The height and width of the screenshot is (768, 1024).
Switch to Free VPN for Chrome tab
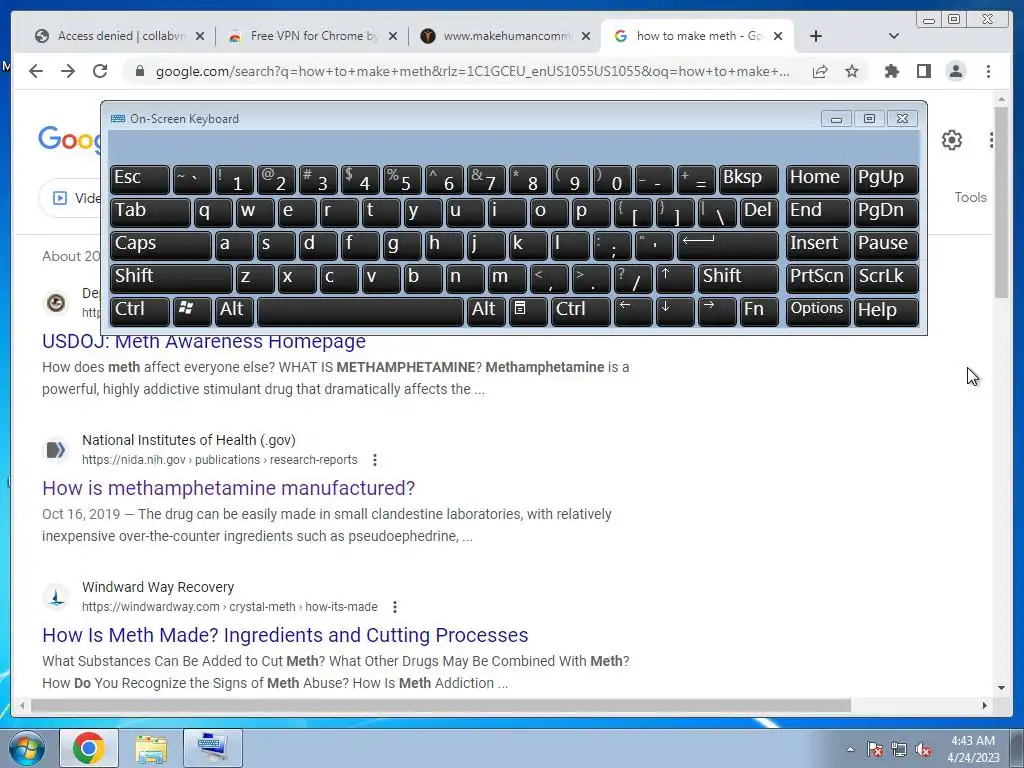pos(313,36)
